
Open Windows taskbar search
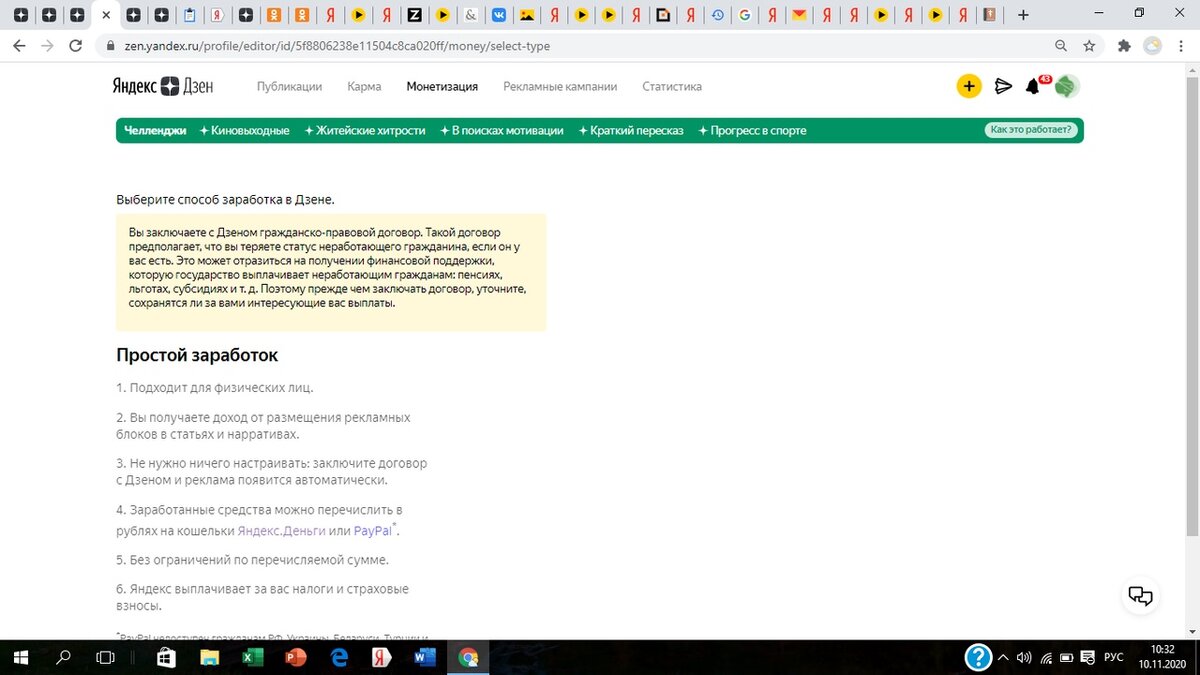63,657
